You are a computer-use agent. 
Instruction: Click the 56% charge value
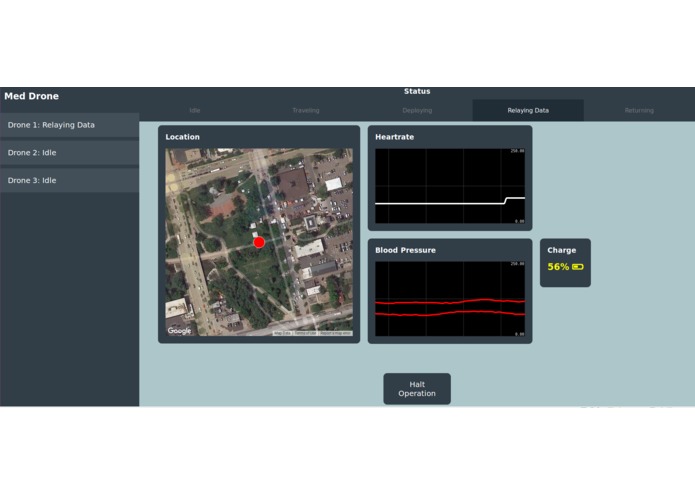click(x=558, y=267)
